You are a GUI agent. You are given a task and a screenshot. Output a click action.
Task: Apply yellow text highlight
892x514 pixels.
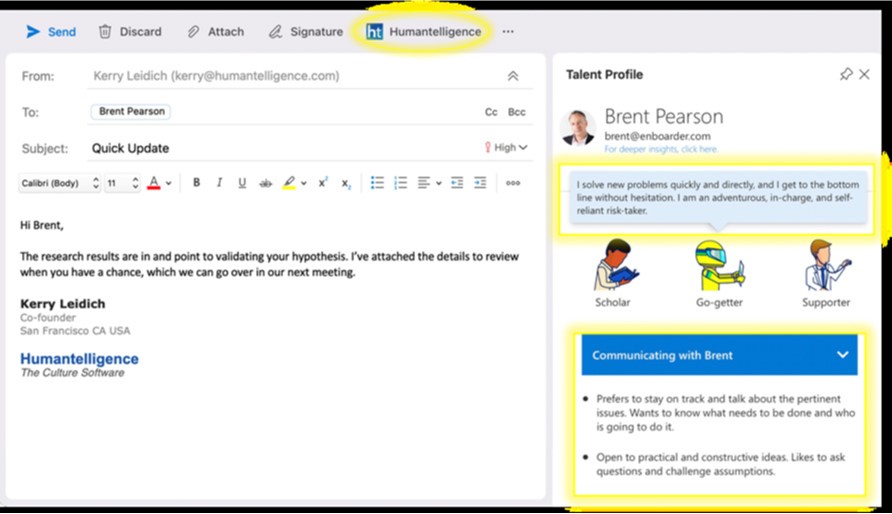click(289, 183)
